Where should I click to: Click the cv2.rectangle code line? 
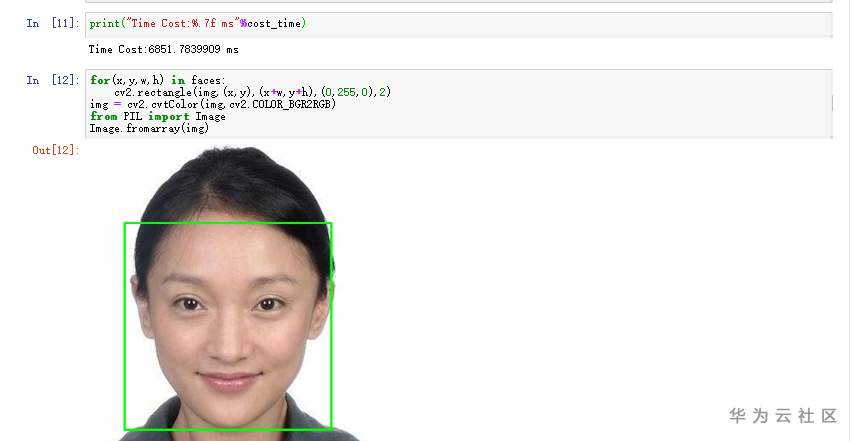(252, 92)
